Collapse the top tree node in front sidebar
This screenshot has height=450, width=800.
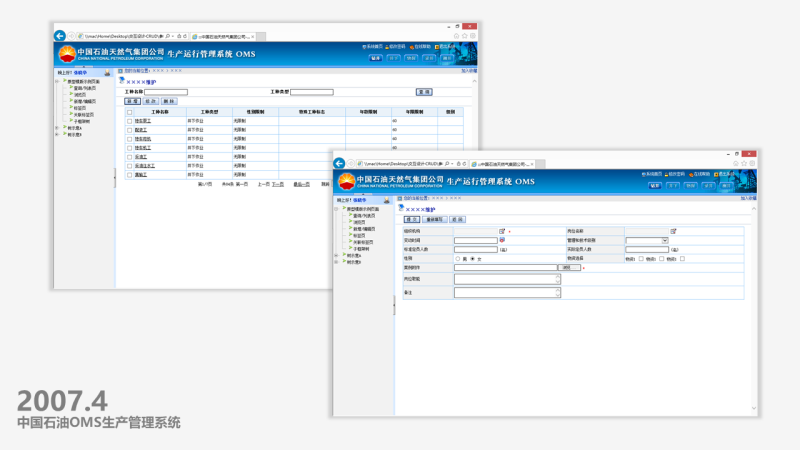tap(337, 209)
